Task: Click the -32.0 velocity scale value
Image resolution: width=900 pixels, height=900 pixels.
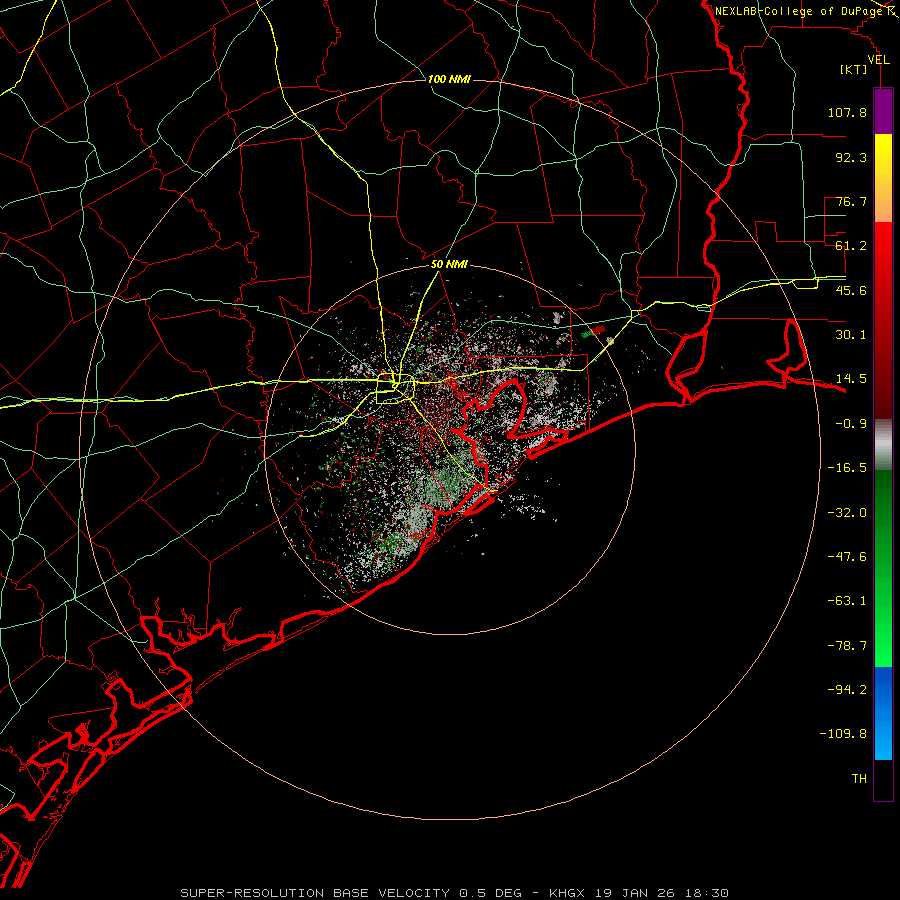Action: (x=847, y=513)
